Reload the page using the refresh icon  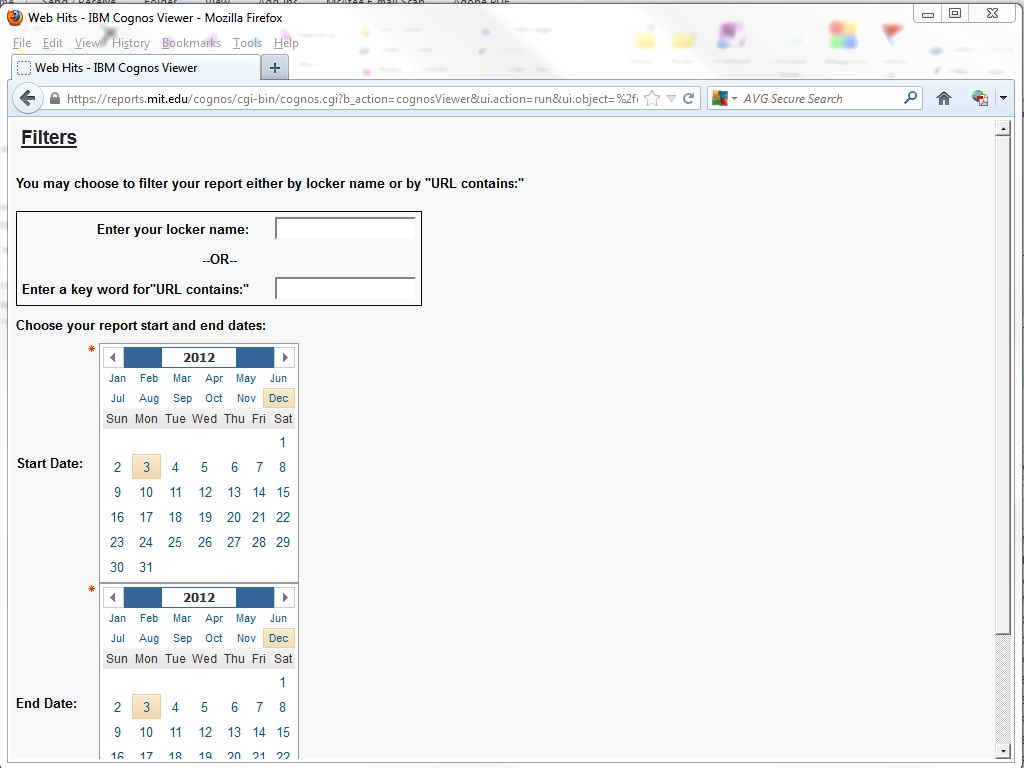pos(689,98)
